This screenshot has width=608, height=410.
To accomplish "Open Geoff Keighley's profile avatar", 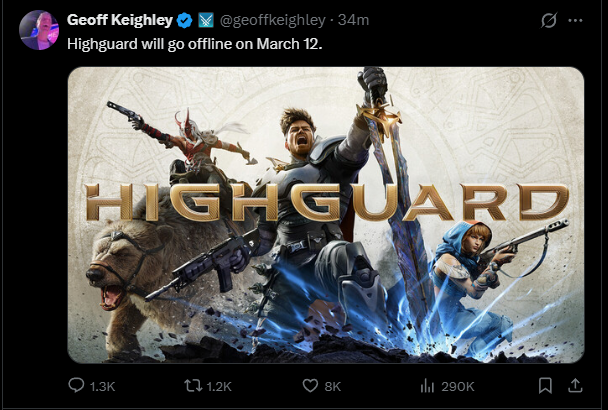I will (x=39, y=30).
